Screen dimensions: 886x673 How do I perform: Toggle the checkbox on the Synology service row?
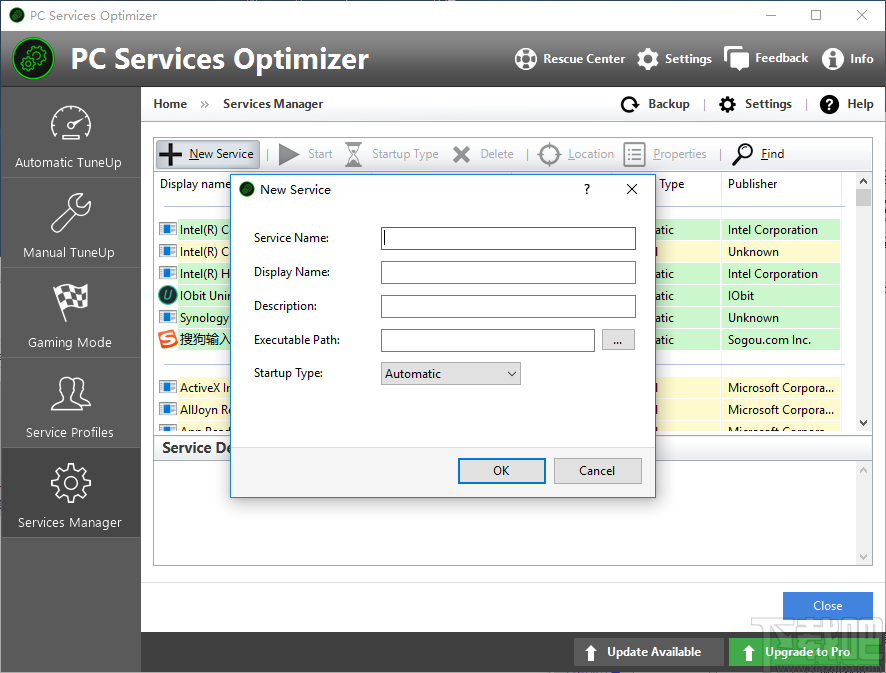tap(166, 317)
